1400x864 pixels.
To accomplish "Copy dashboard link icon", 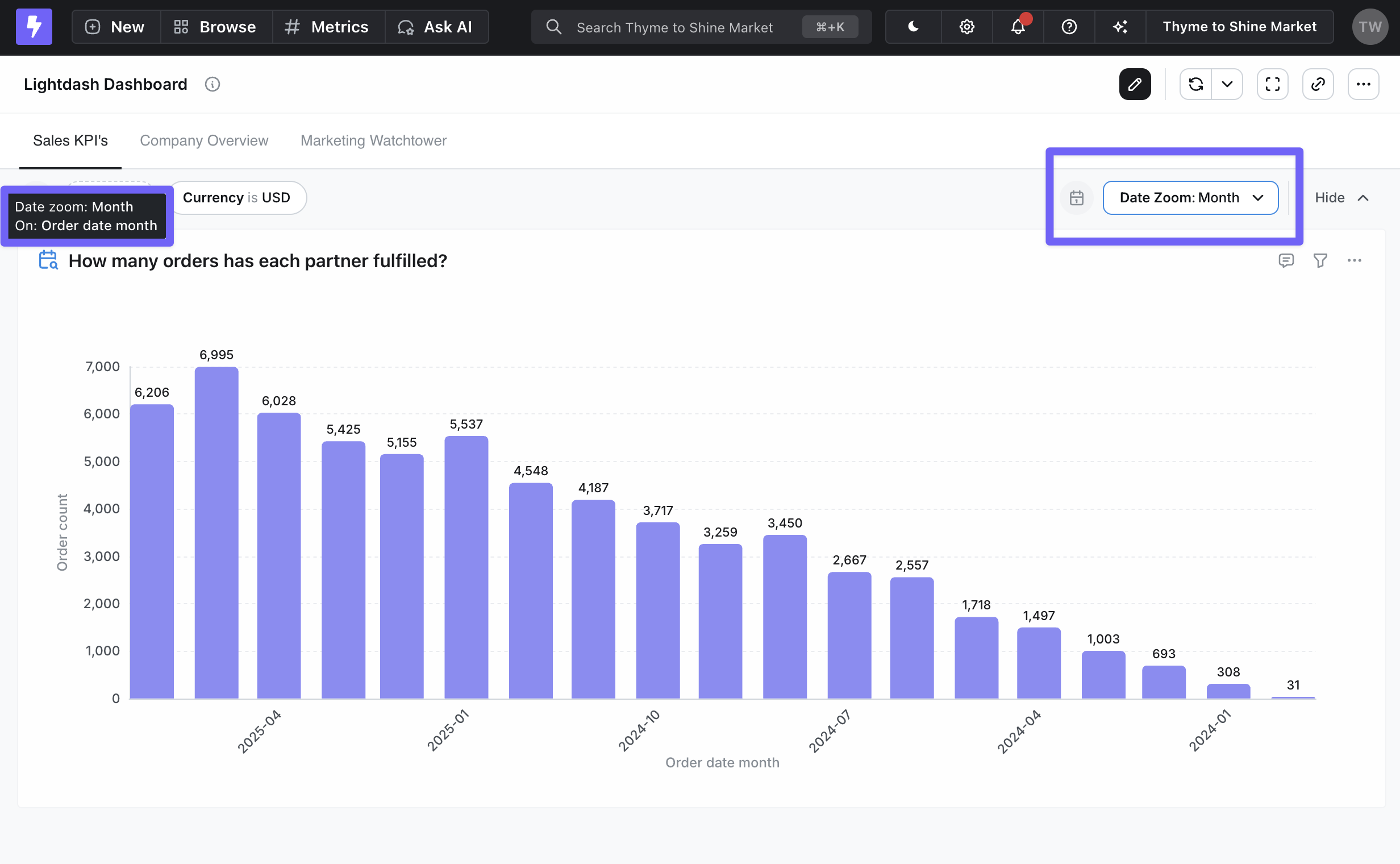I will tap(1318, 85).
